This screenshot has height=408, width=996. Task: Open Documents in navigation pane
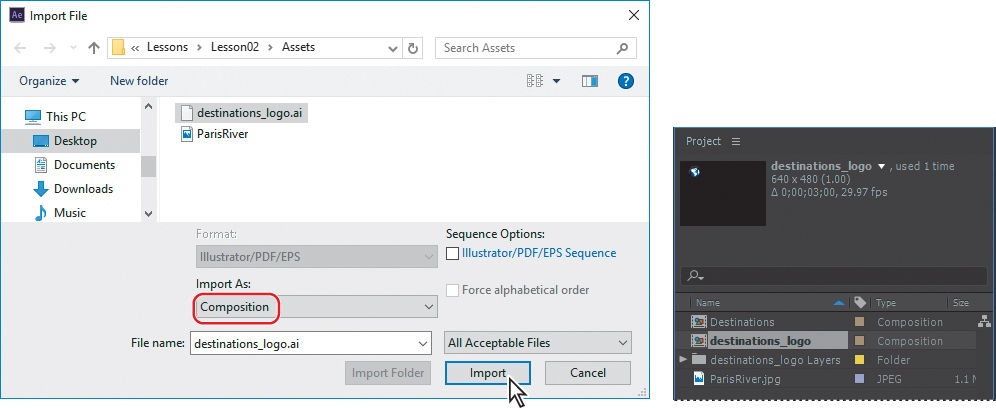pos(75,165)
